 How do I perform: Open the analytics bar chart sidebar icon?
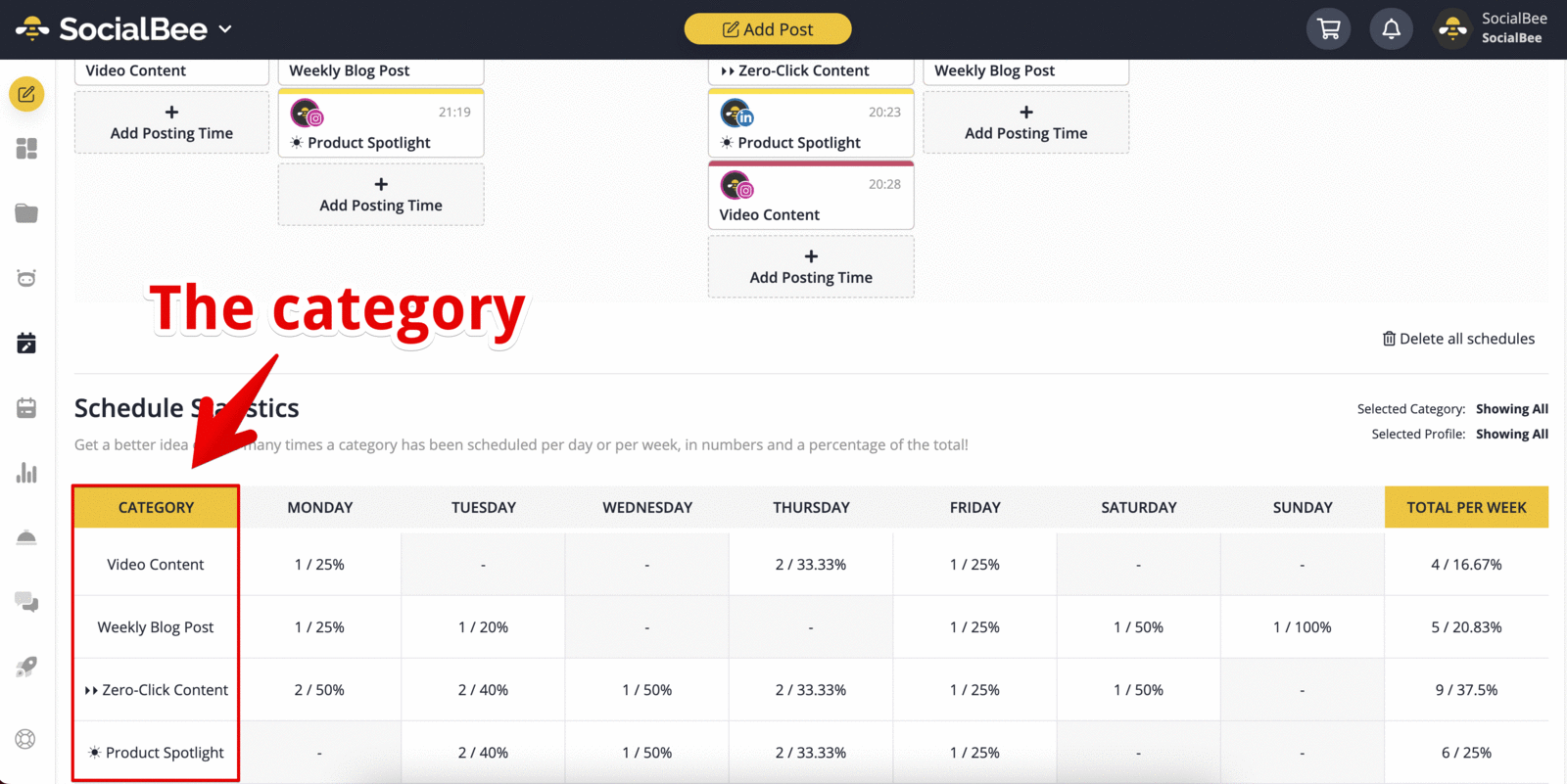(x=26, y=473)
